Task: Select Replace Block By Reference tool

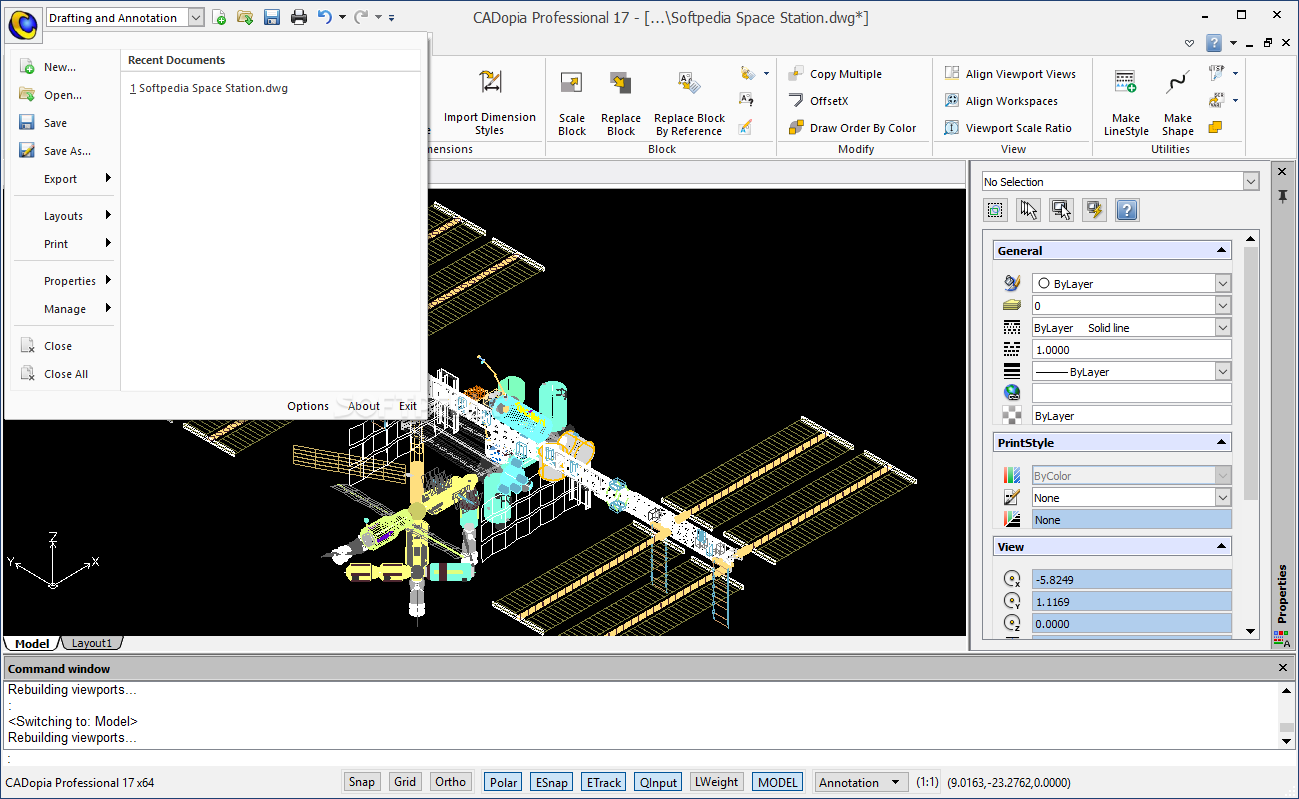Action: point(689,101)
